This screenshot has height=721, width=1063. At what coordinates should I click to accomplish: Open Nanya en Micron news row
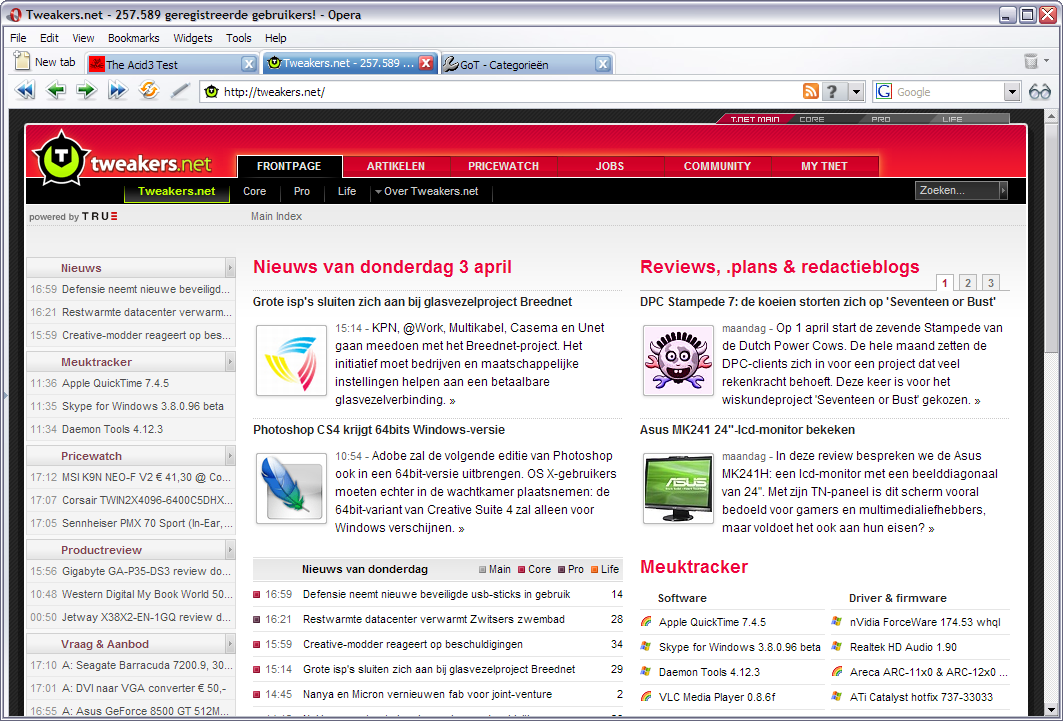click(x=437, y=694)
